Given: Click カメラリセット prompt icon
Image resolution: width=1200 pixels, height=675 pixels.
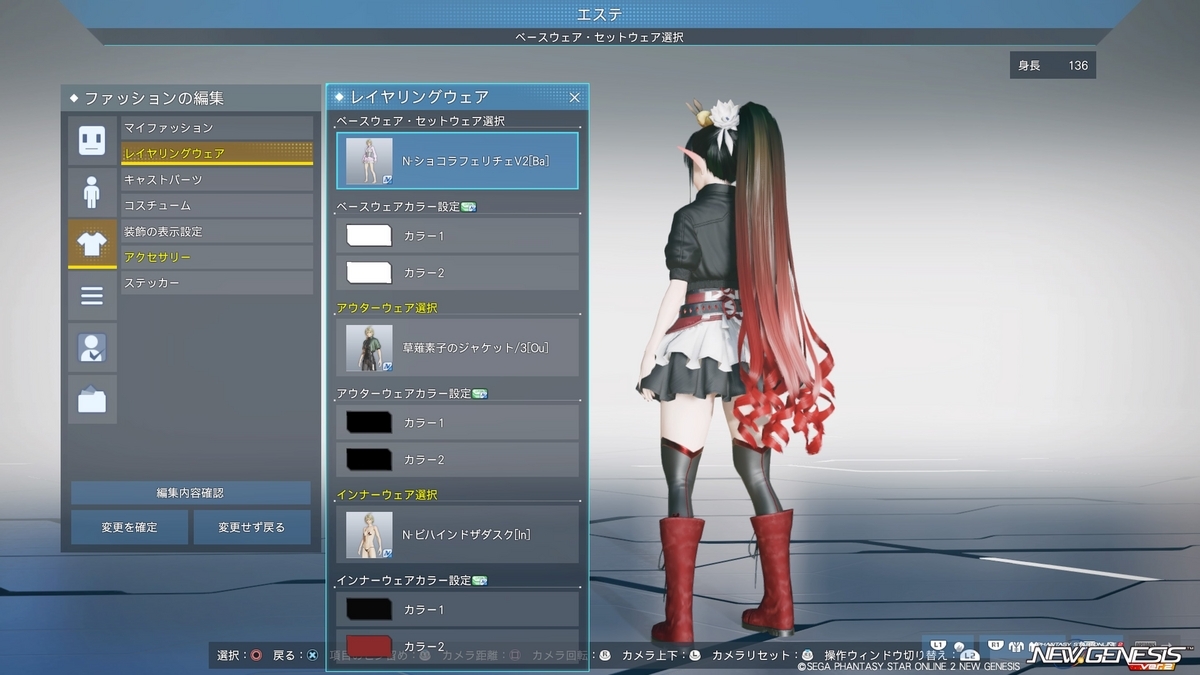Looking at the screenshot, I should (x=808, y=656).
